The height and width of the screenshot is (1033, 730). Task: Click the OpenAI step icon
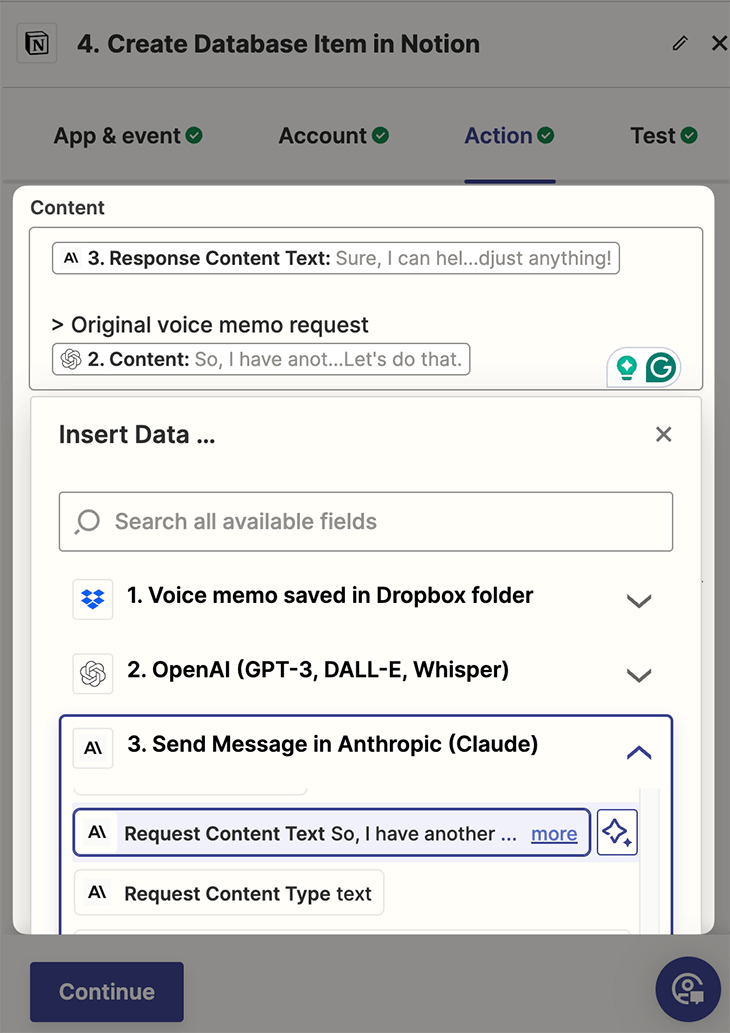pyautogui.click(x=93, y=673)
